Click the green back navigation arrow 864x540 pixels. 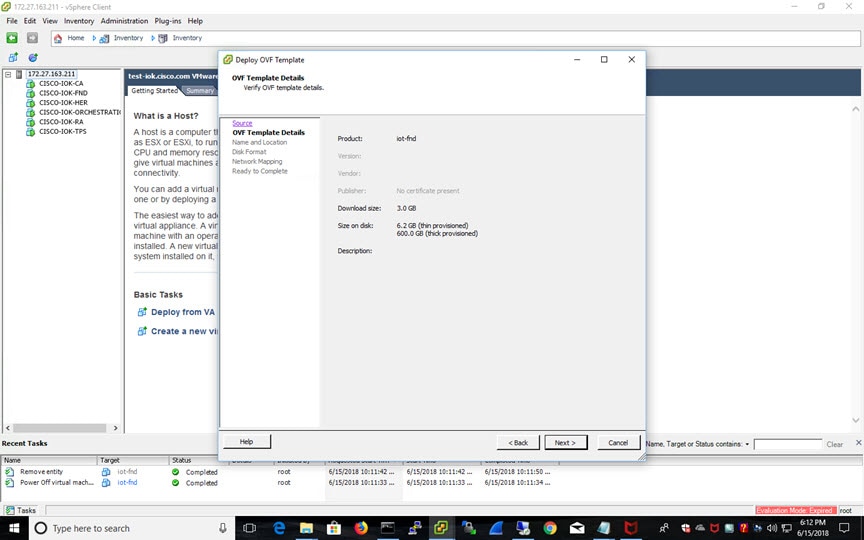click(x=12, y=37)
